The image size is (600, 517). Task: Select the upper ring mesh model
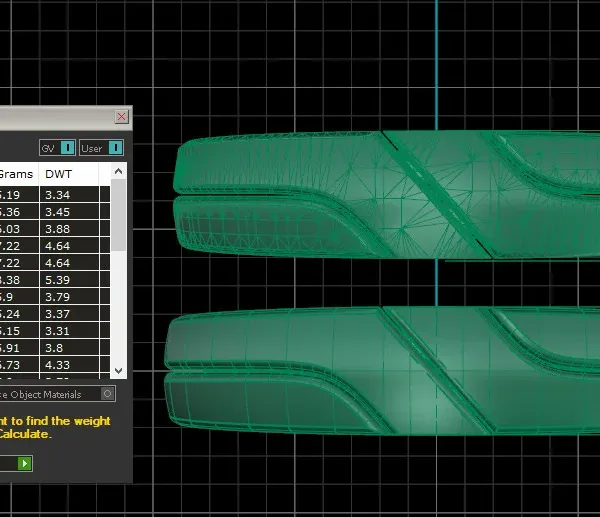pyautogui.click(x=386, y=195)
